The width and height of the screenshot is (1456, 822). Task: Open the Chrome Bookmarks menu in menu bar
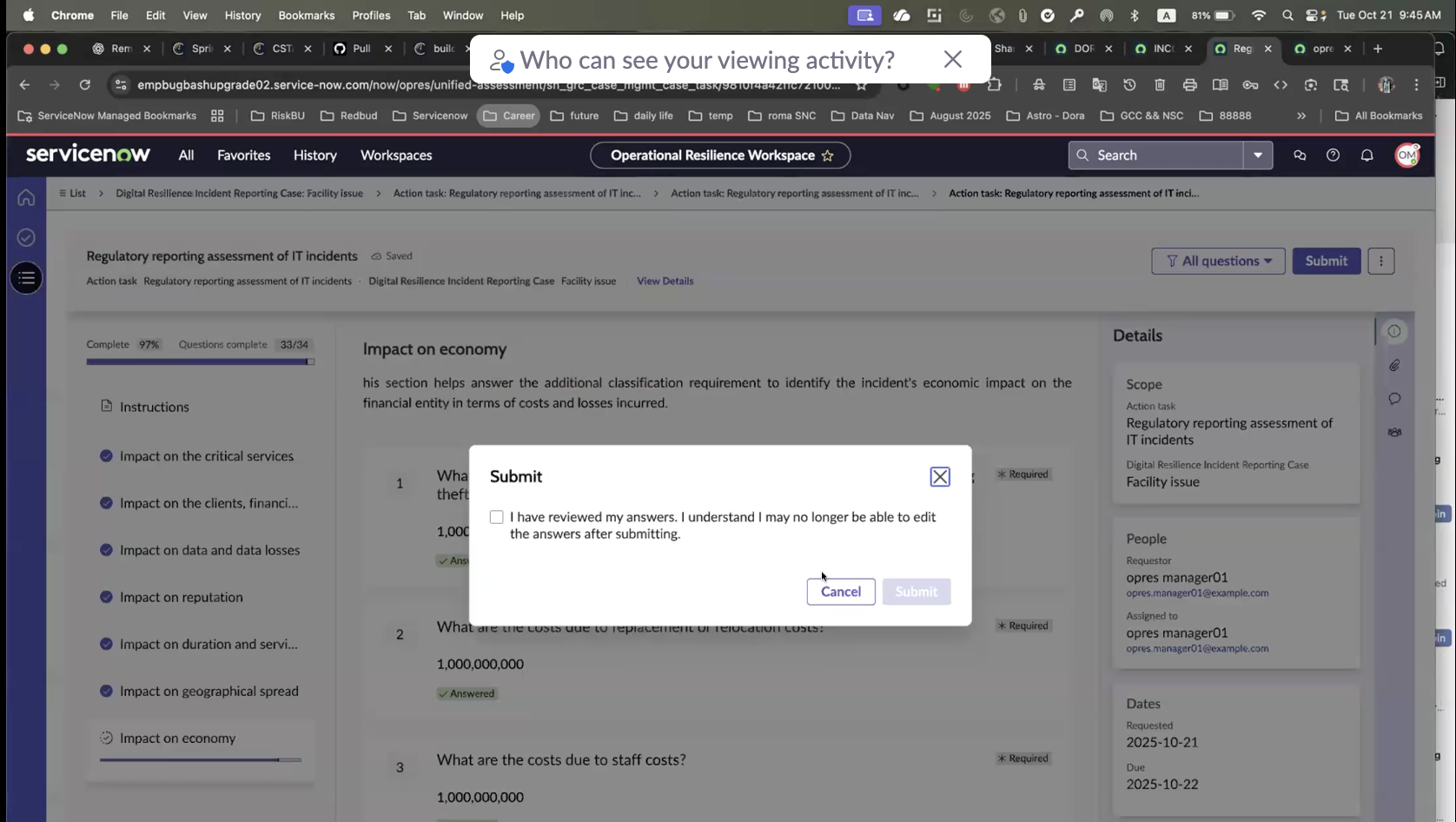(306, 15)
